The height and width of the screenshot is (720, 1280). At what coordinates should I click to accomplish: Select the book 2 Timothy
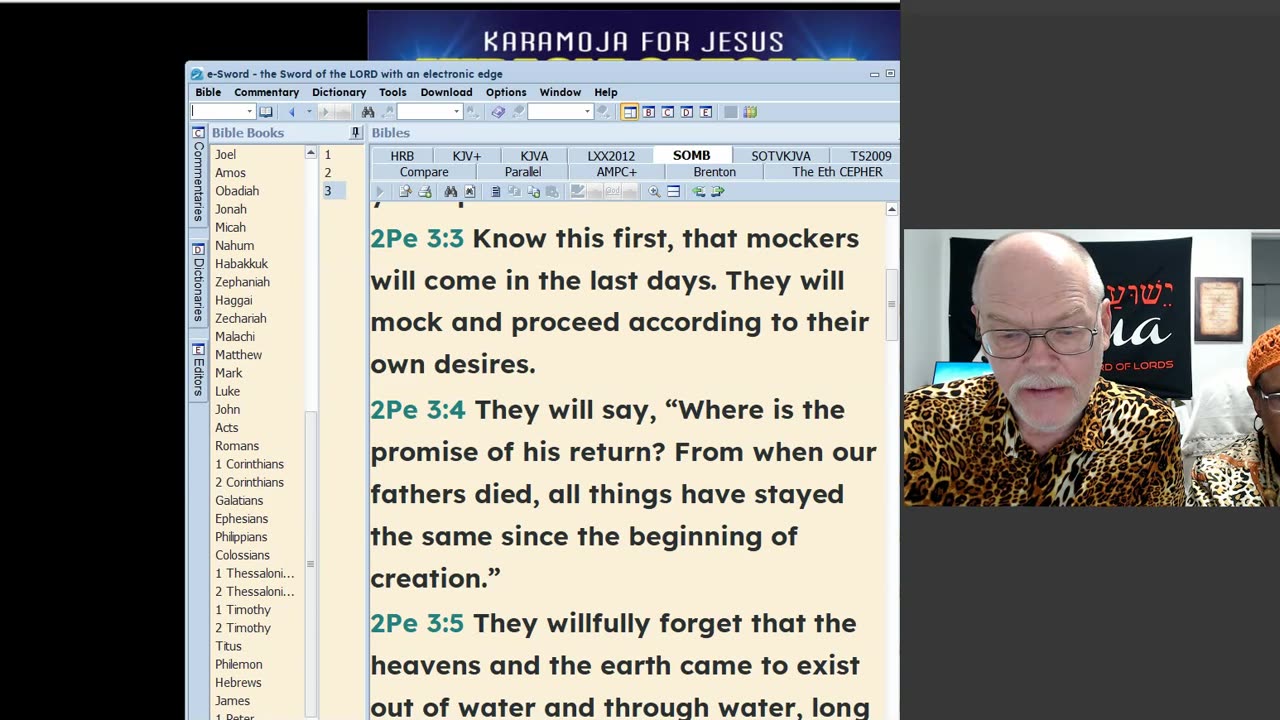pyautogui.click(x=243, y=628)
